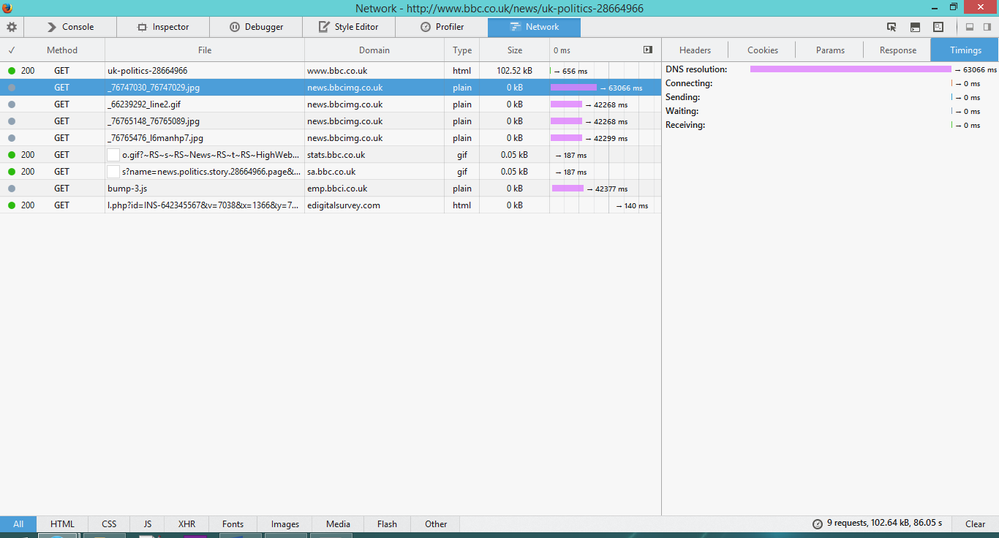Select the uk-politics-28664966 request row

[x=330, y=71]
